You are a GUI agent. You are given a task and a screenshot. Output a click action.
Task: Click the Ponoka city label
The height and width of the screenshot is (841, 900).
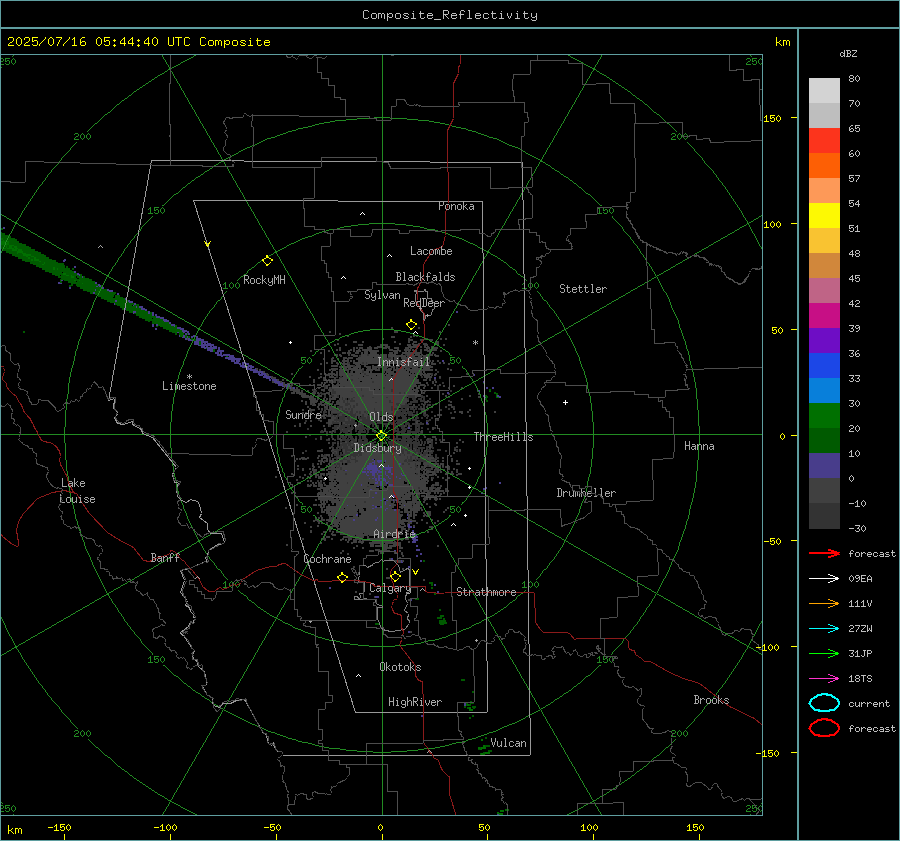(456, 206)
